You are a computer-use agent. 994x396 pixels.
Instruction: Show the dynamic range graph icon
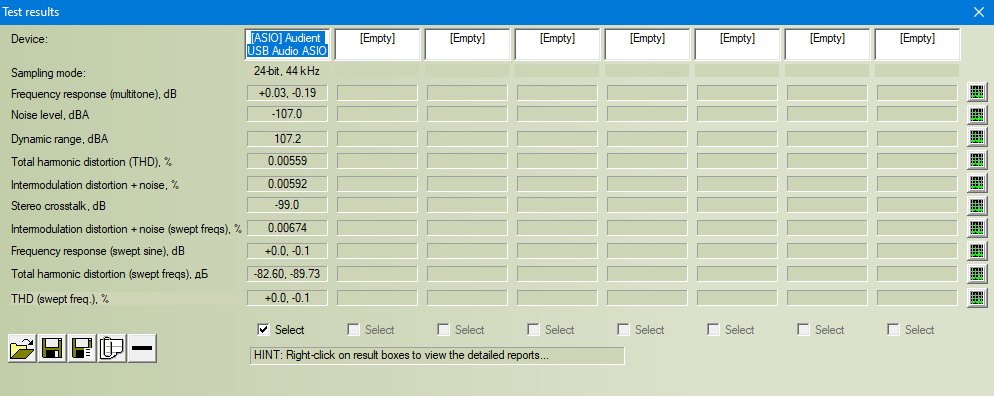[x=977, y=137]
